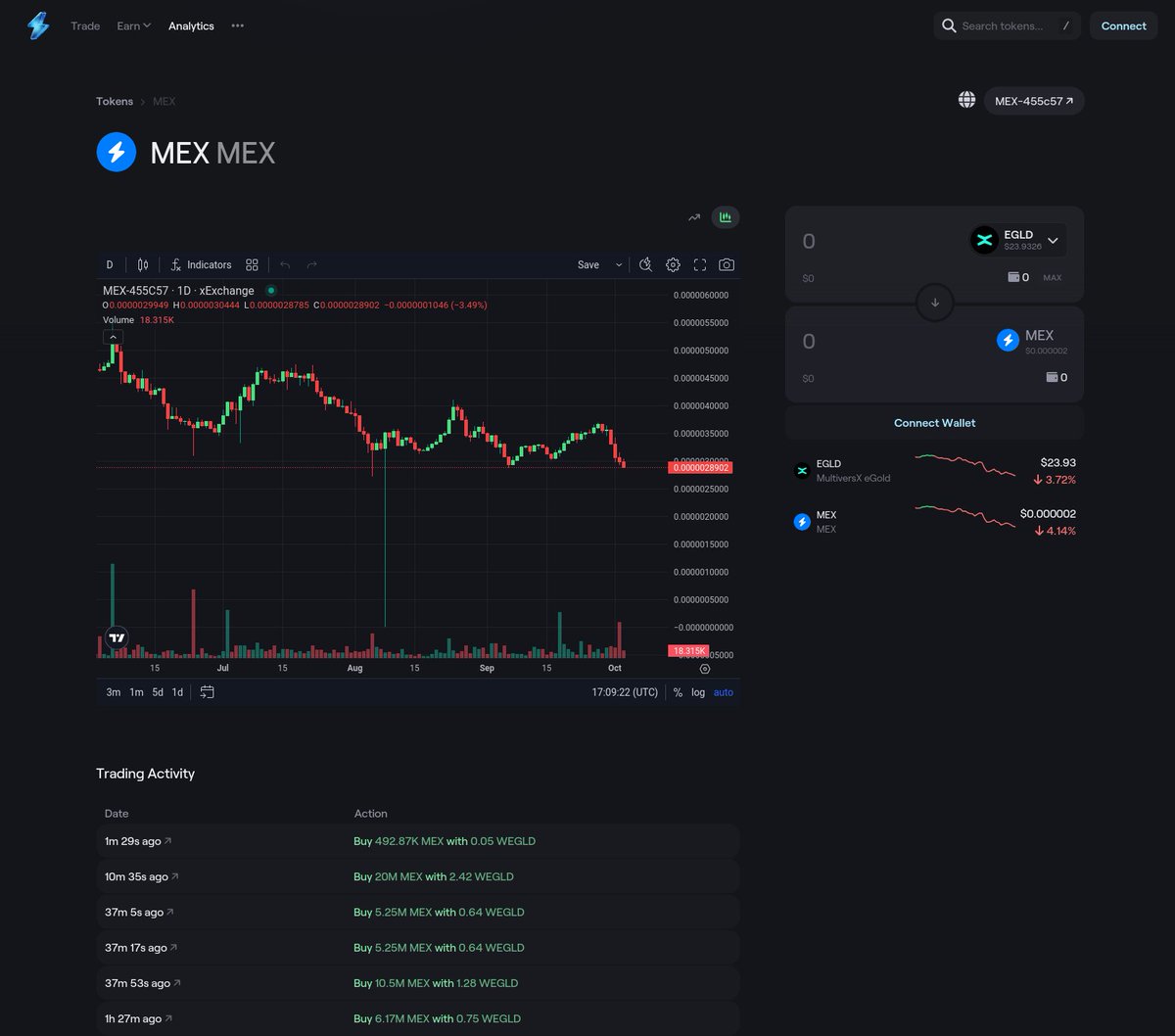
Task: Open the 1h 27m ago transaction link
Action: 139,1018
